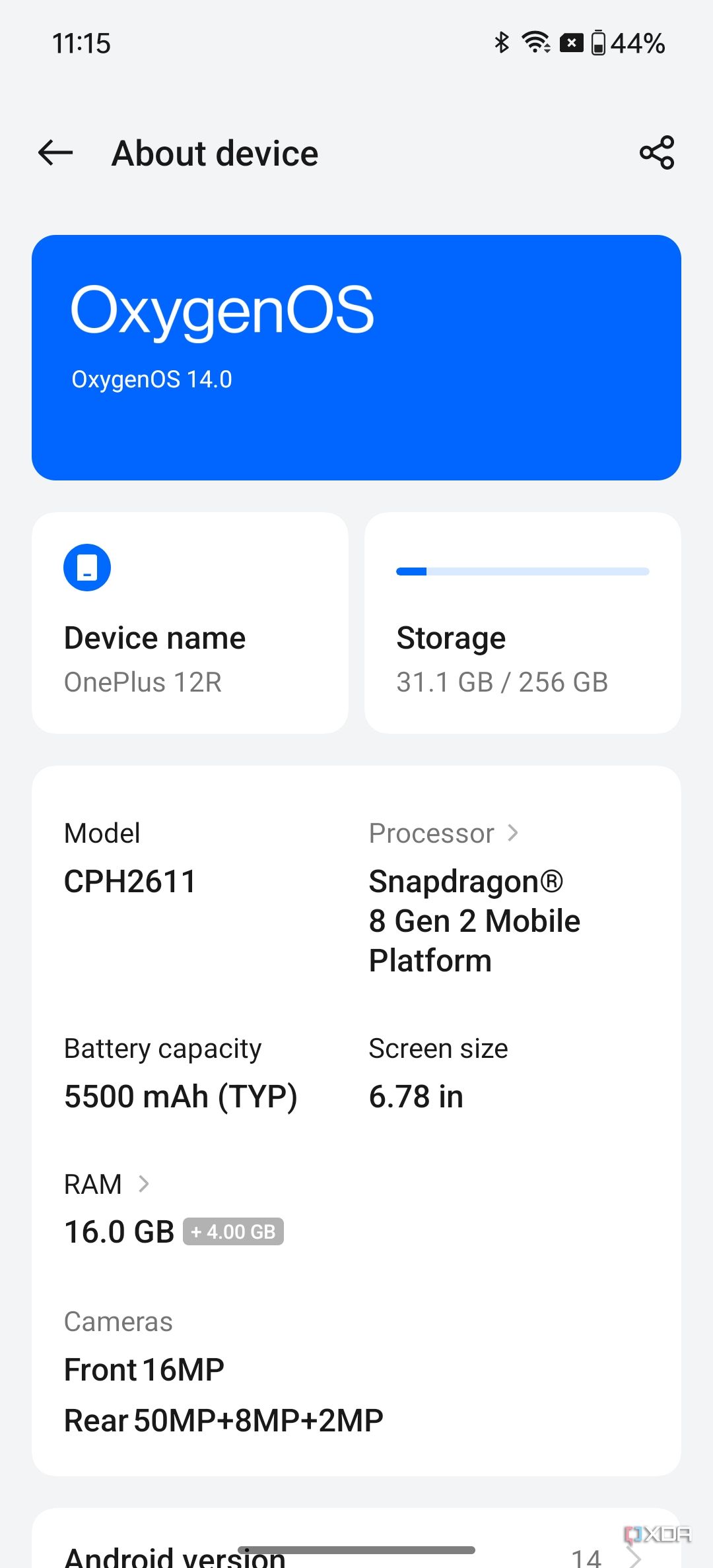
Task: Open the Device name card
Action: [190, 622]
